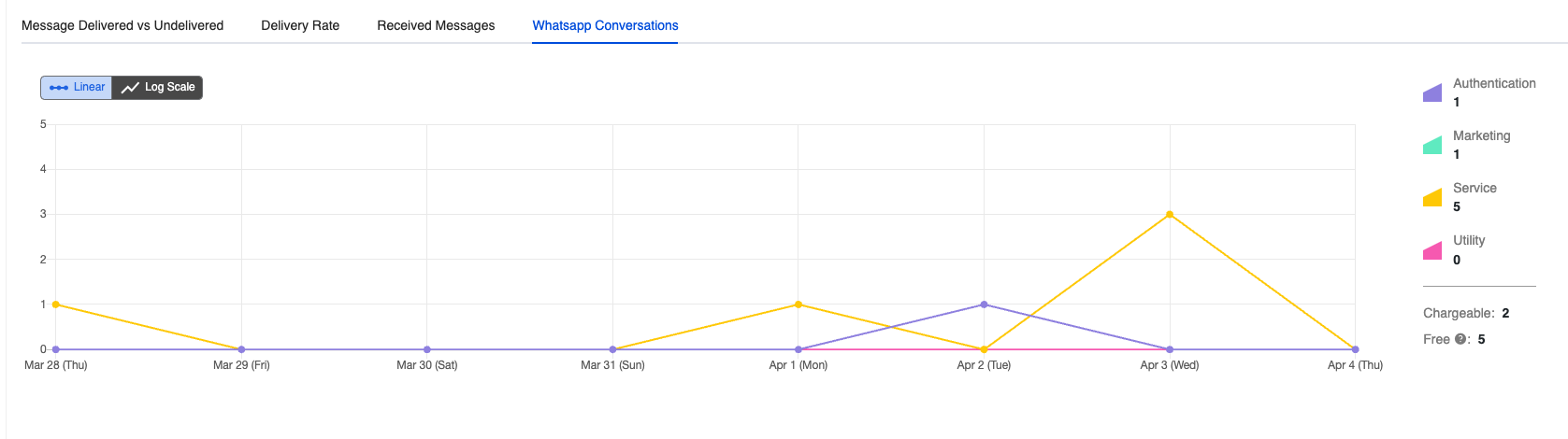Viewport: 1568px width, 439px height.
Task: Open Message Delivered vs Undelivered tab
Action: (122, 25)
